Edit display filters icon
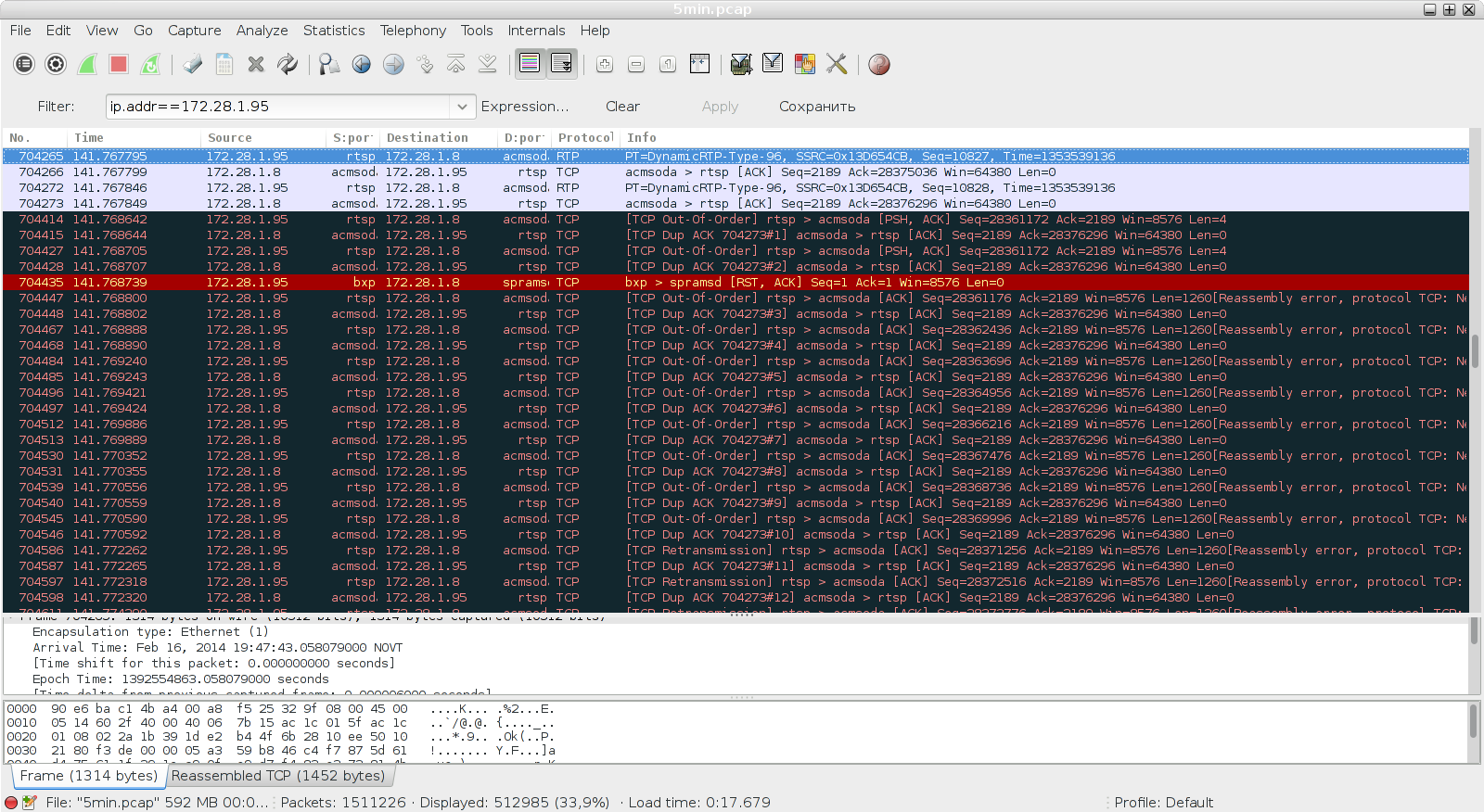The image size is (1484, 812). pos(773,64)
